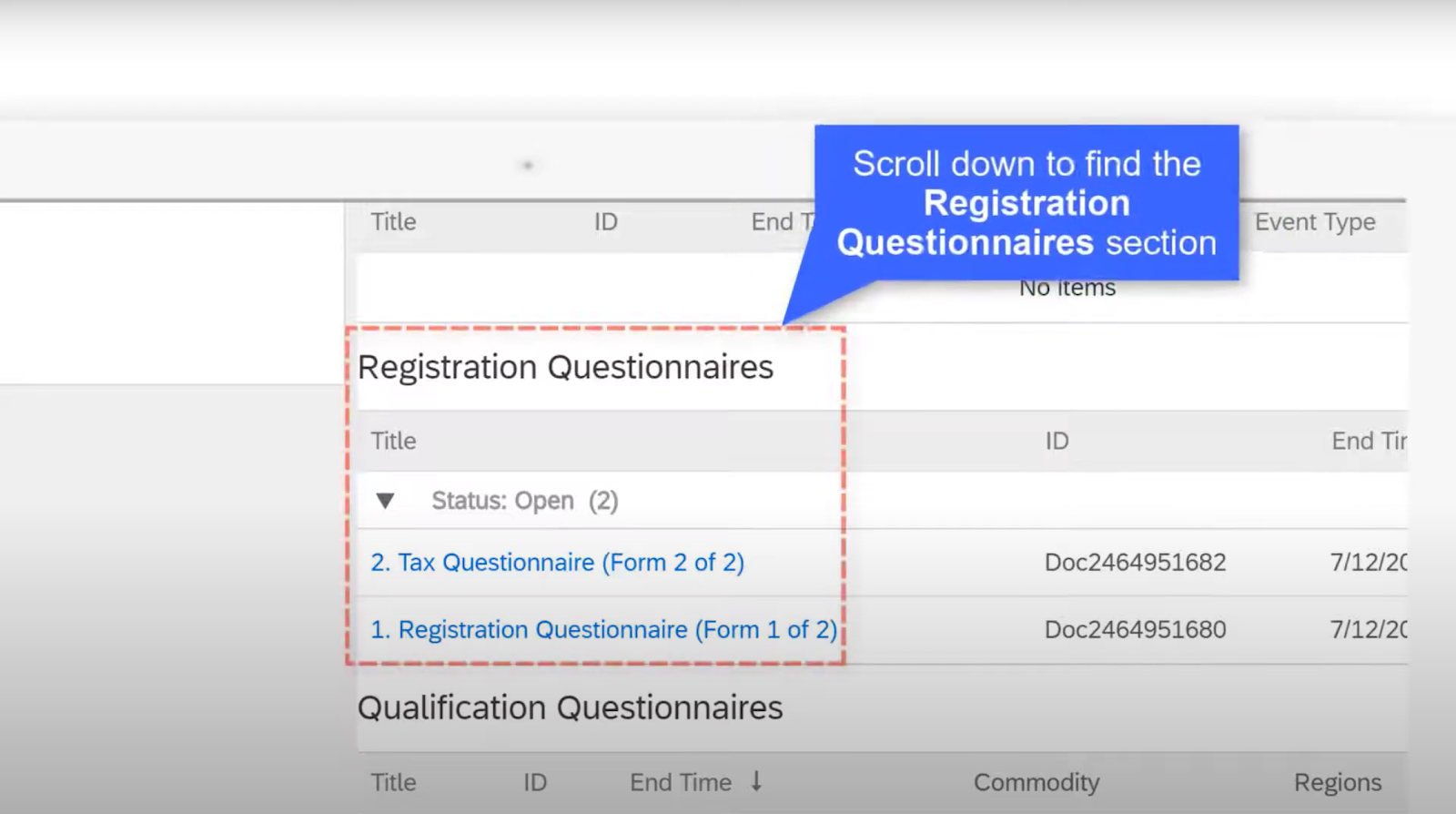Click Commodity column header in Qualification Questionnaires

1036,782
